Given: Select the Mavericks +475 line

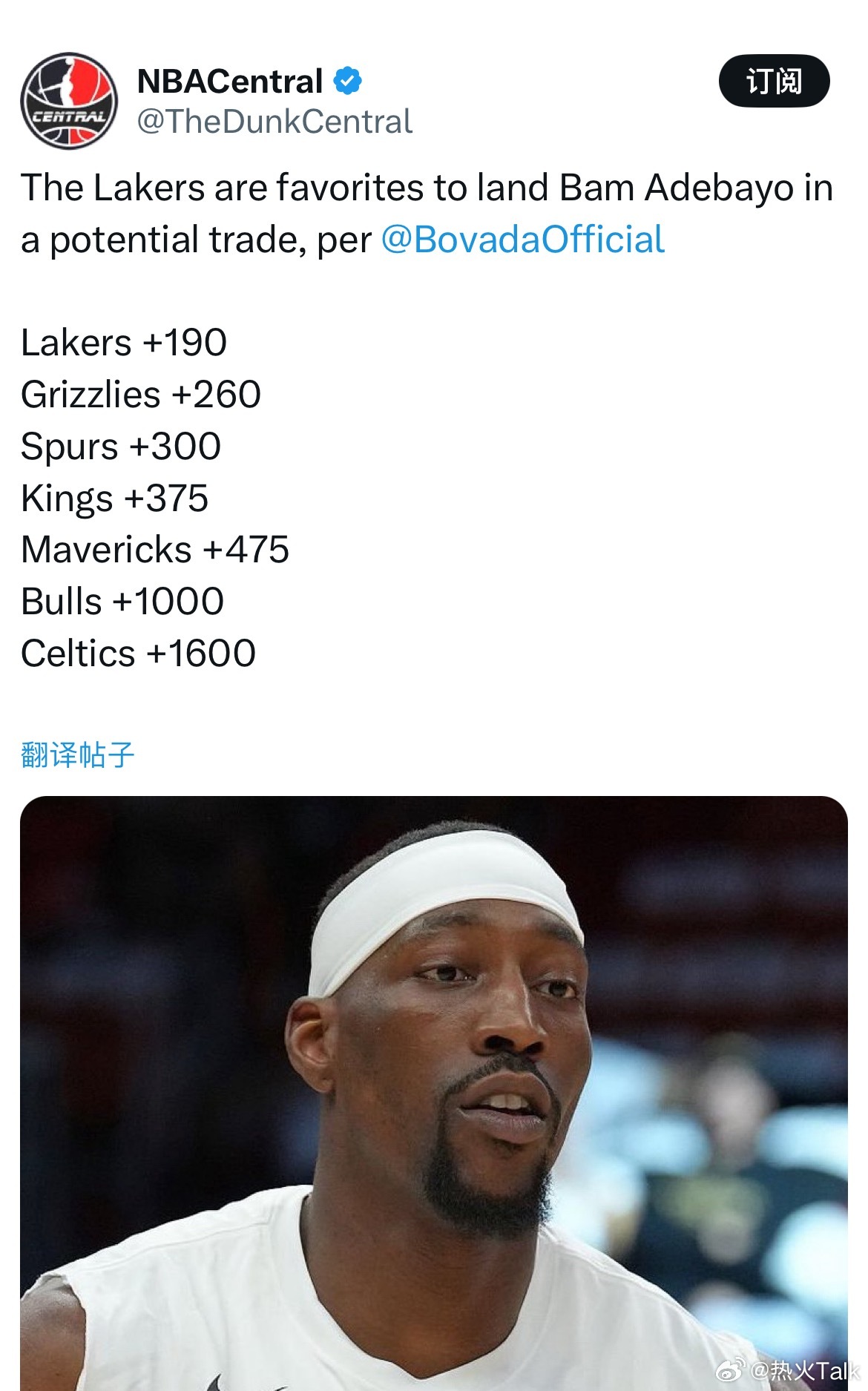Looking at the screenshot, I should click(155, 550).
